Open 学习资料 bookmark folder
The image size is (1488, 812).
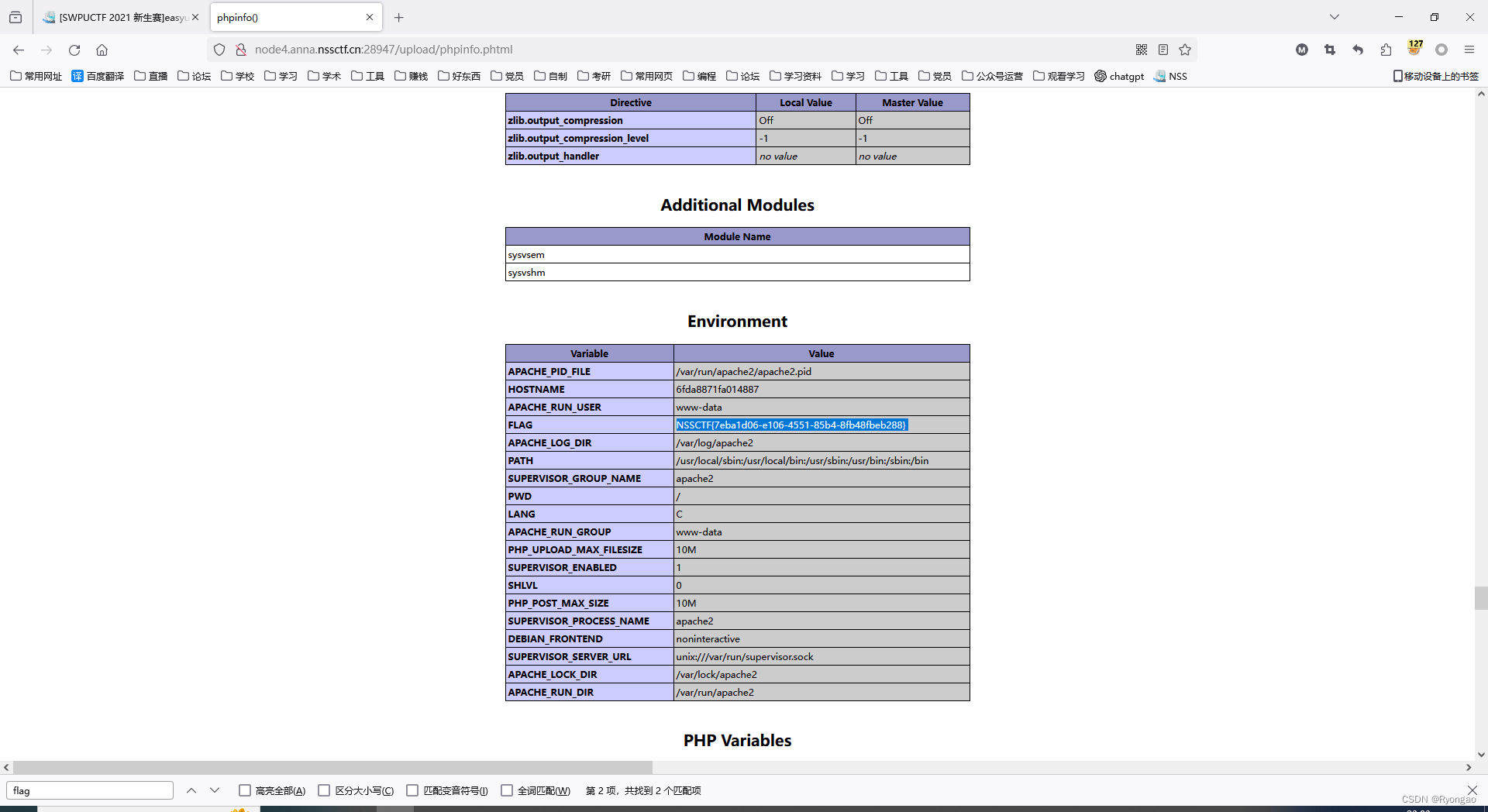click(796, 76)
